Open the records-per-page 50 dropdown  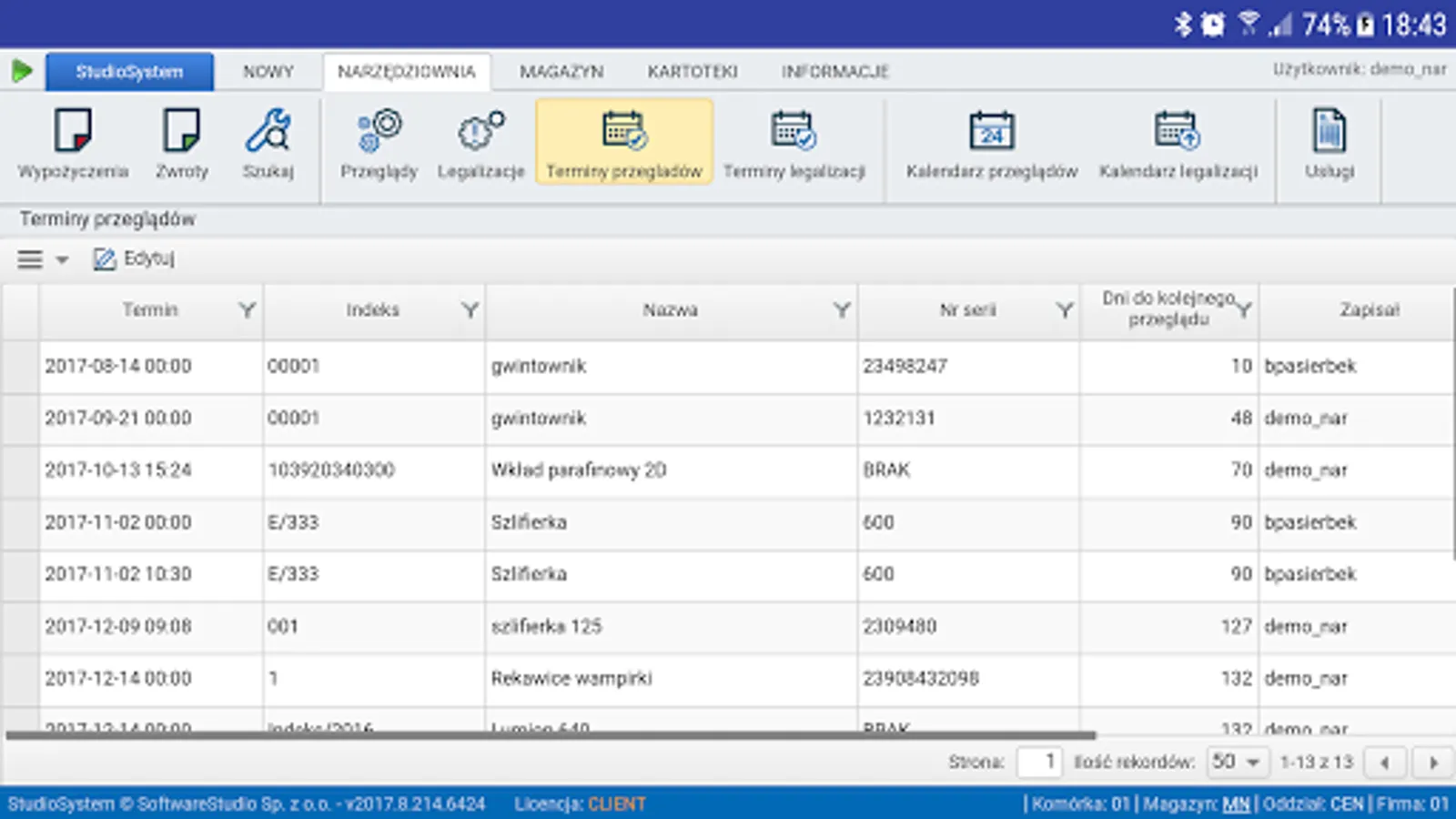click(1236, 762)
